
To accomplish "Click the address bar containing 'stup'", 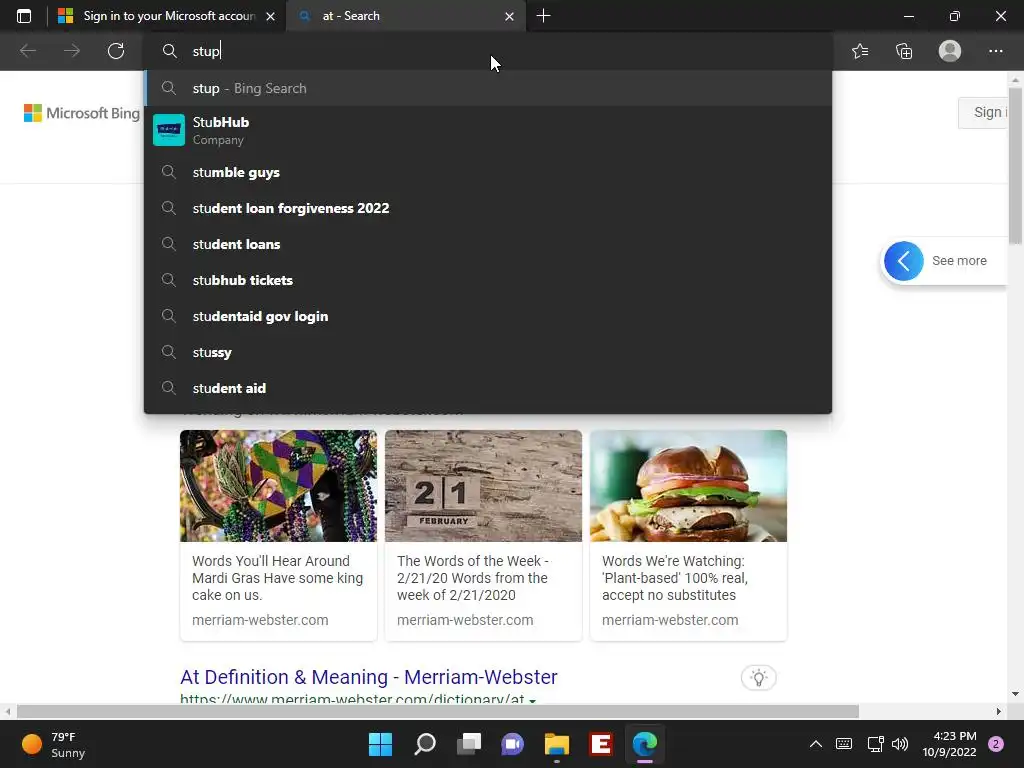I will tap(488, 51).
